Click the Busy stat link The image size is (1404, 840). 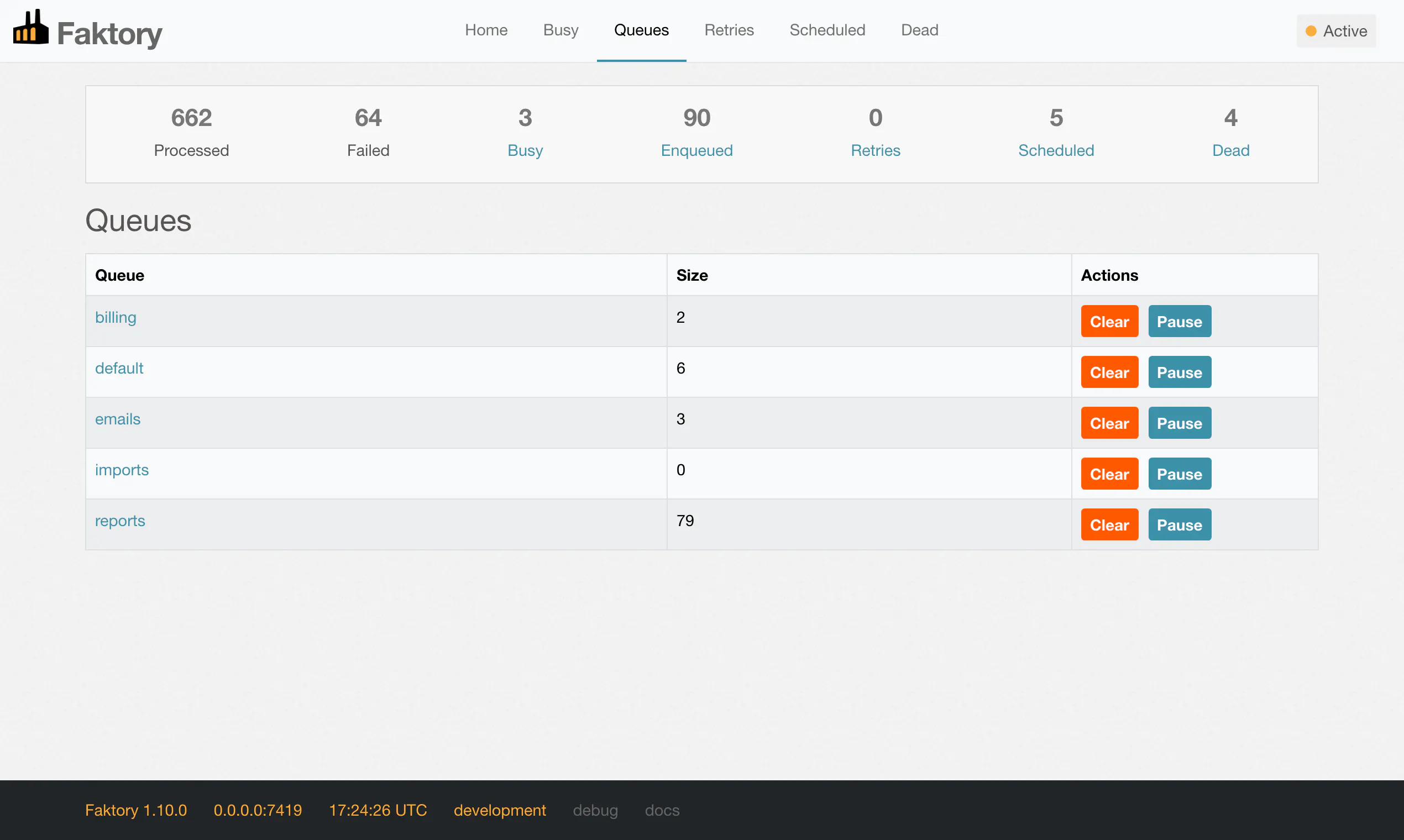click(x=525, y=150)
